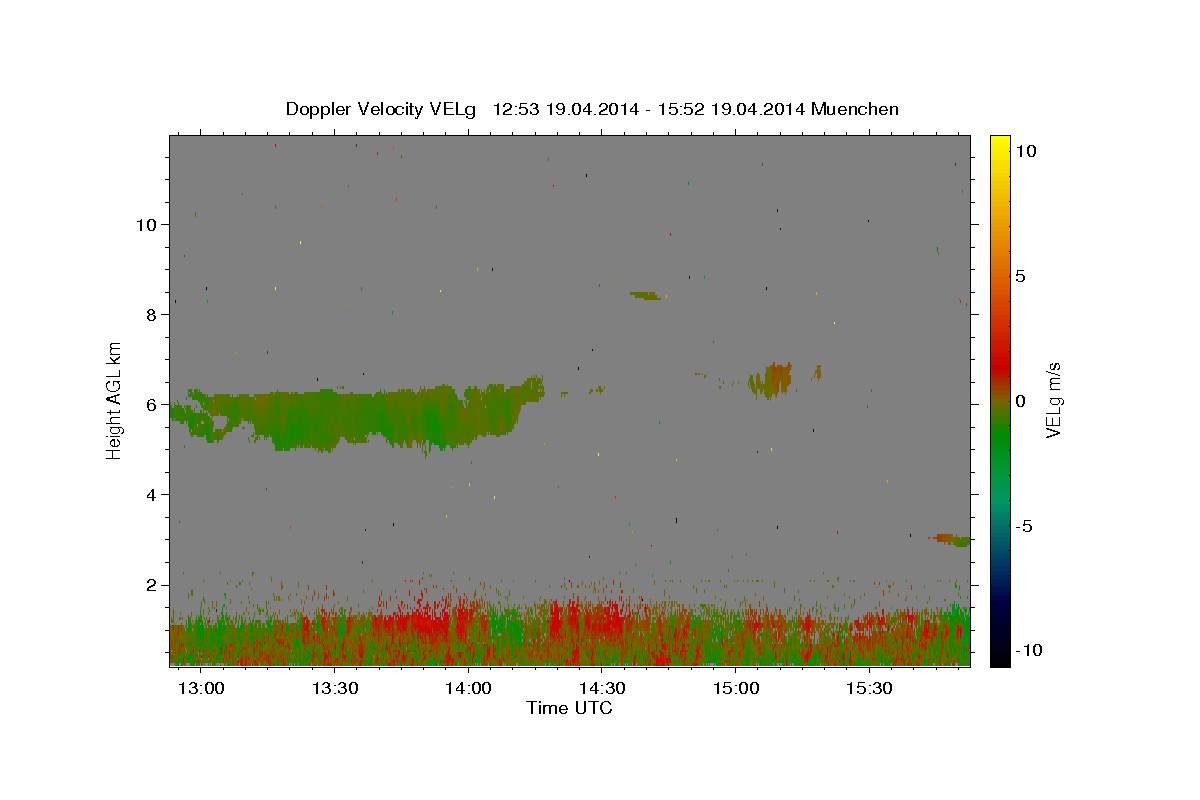Click the height axis label 4

click(153, 495)
